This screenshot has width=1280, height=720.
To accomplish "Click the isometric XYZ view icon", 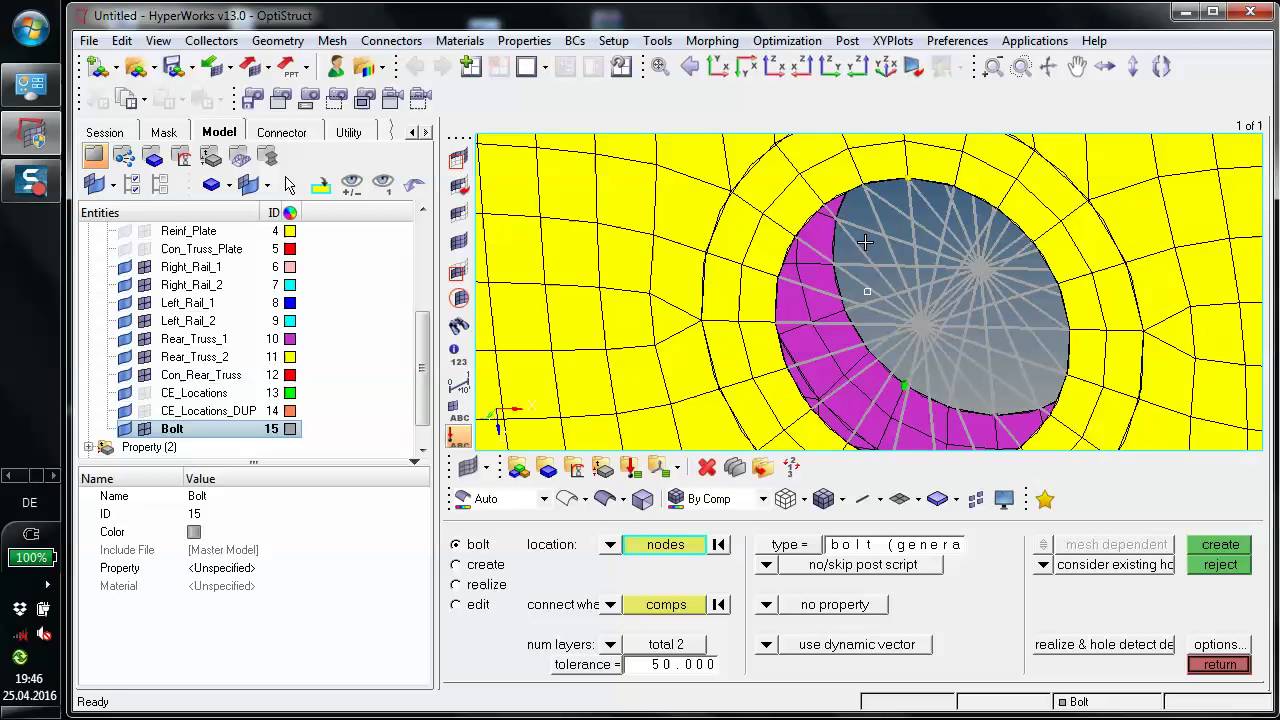I will (885, 67).
